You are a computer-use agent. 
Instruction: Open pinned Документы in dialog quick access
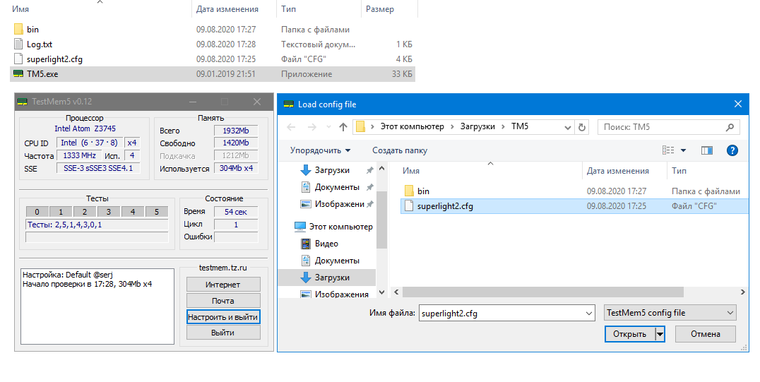[336, 187]
